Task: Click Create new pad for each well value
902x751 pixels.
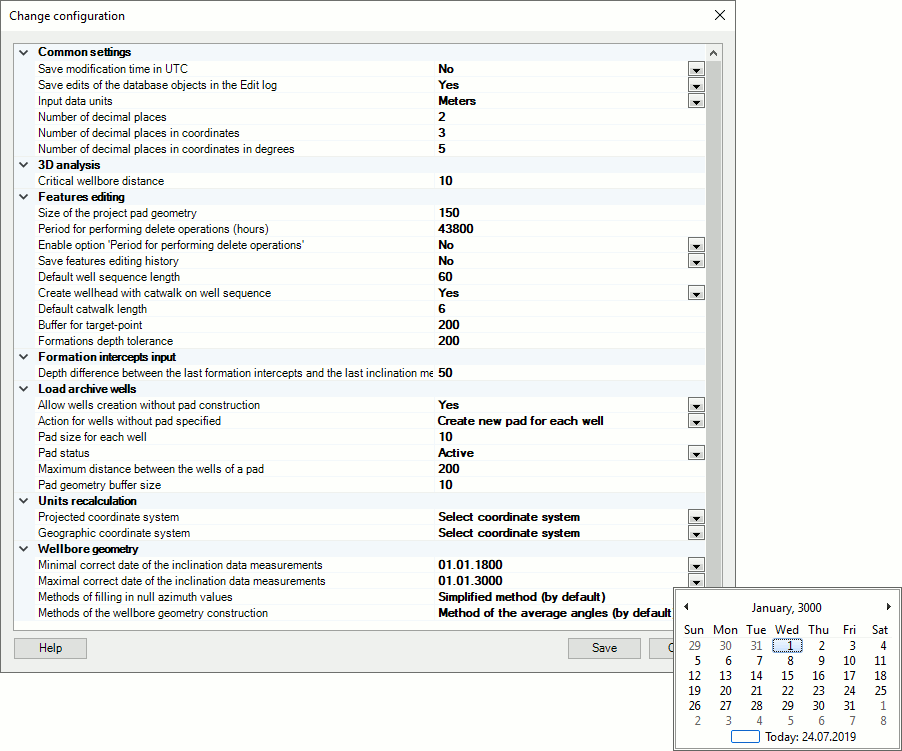Action: click(x=521, y=421)
